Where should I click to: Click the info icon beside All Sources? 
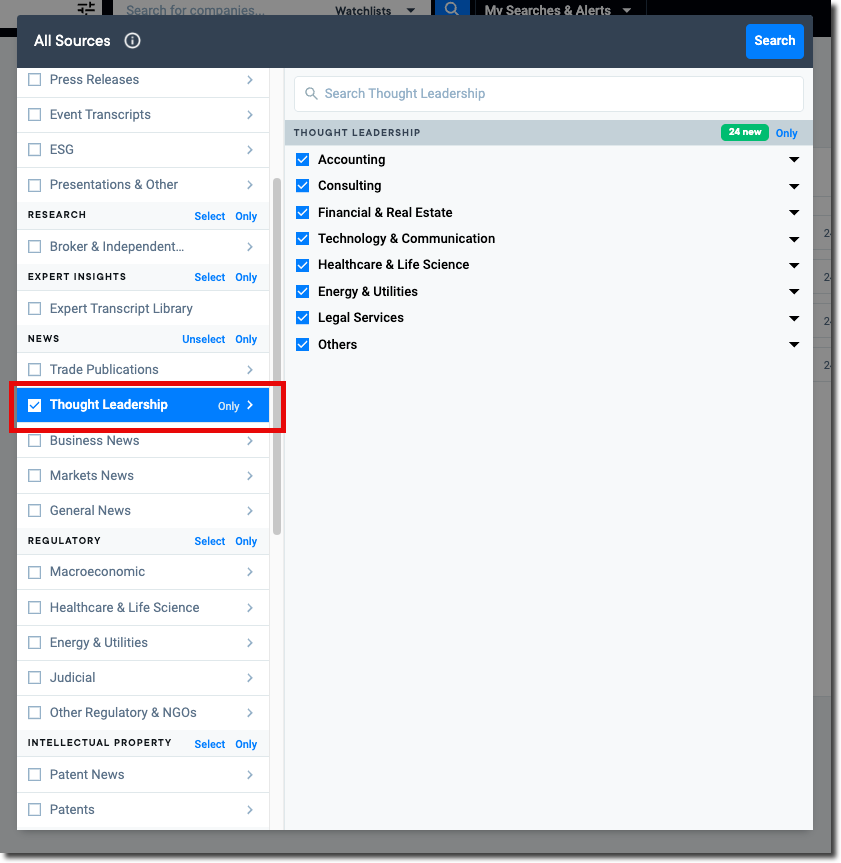(132, 41)
